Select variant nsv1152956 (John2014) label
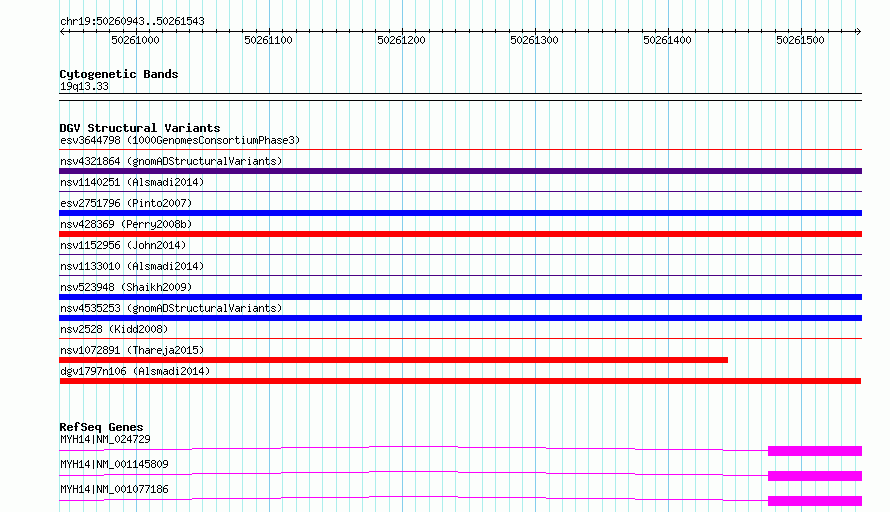The image size is (890, 512). pyautogui.click(x=123, y=245)
